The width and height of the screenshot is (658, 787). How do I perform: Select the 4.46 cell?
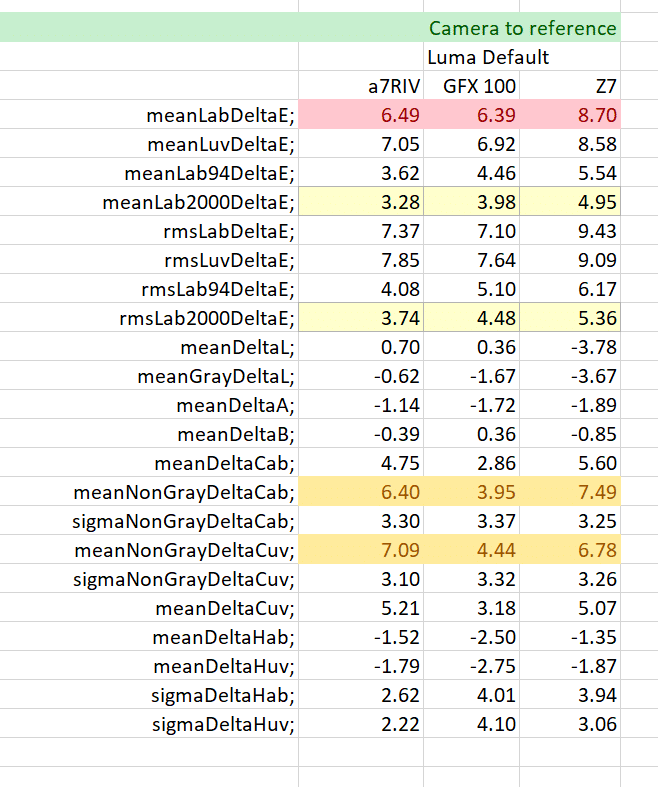click(x=472, y=173)
